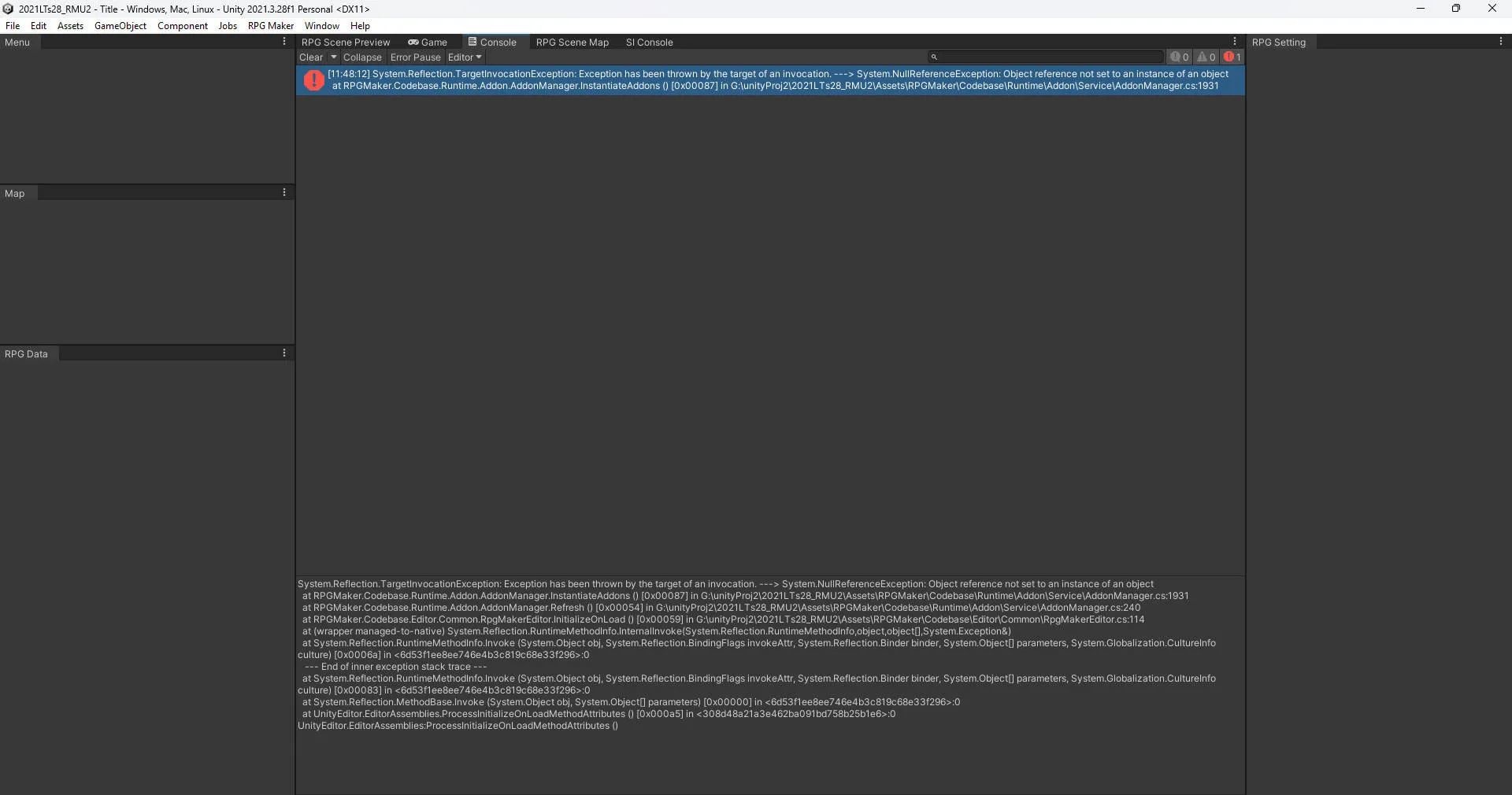
Task: Open the RPG Maker menu
Action: [x=271, y=26]
